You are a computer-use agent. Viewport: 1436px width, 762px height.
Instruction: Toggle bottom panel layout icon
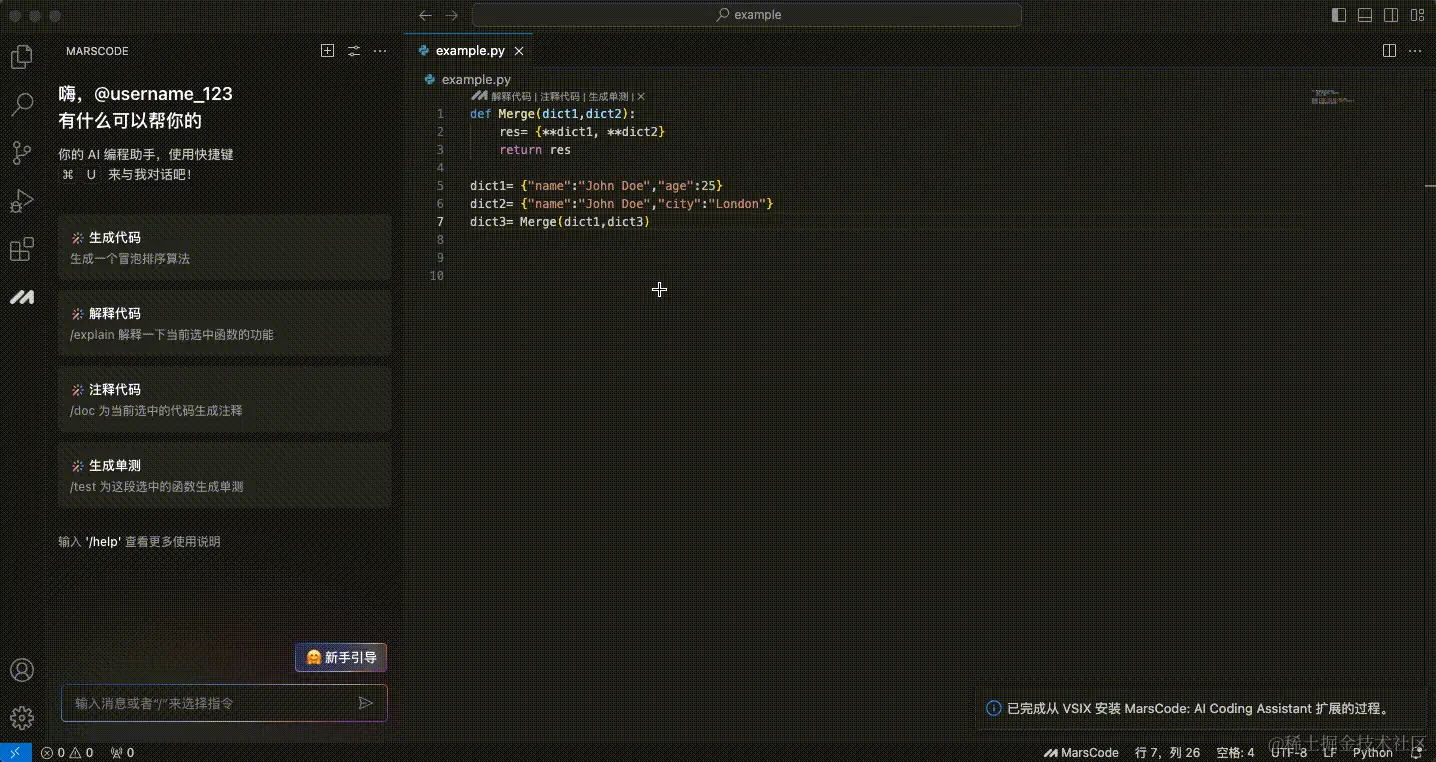(1365, 15)
